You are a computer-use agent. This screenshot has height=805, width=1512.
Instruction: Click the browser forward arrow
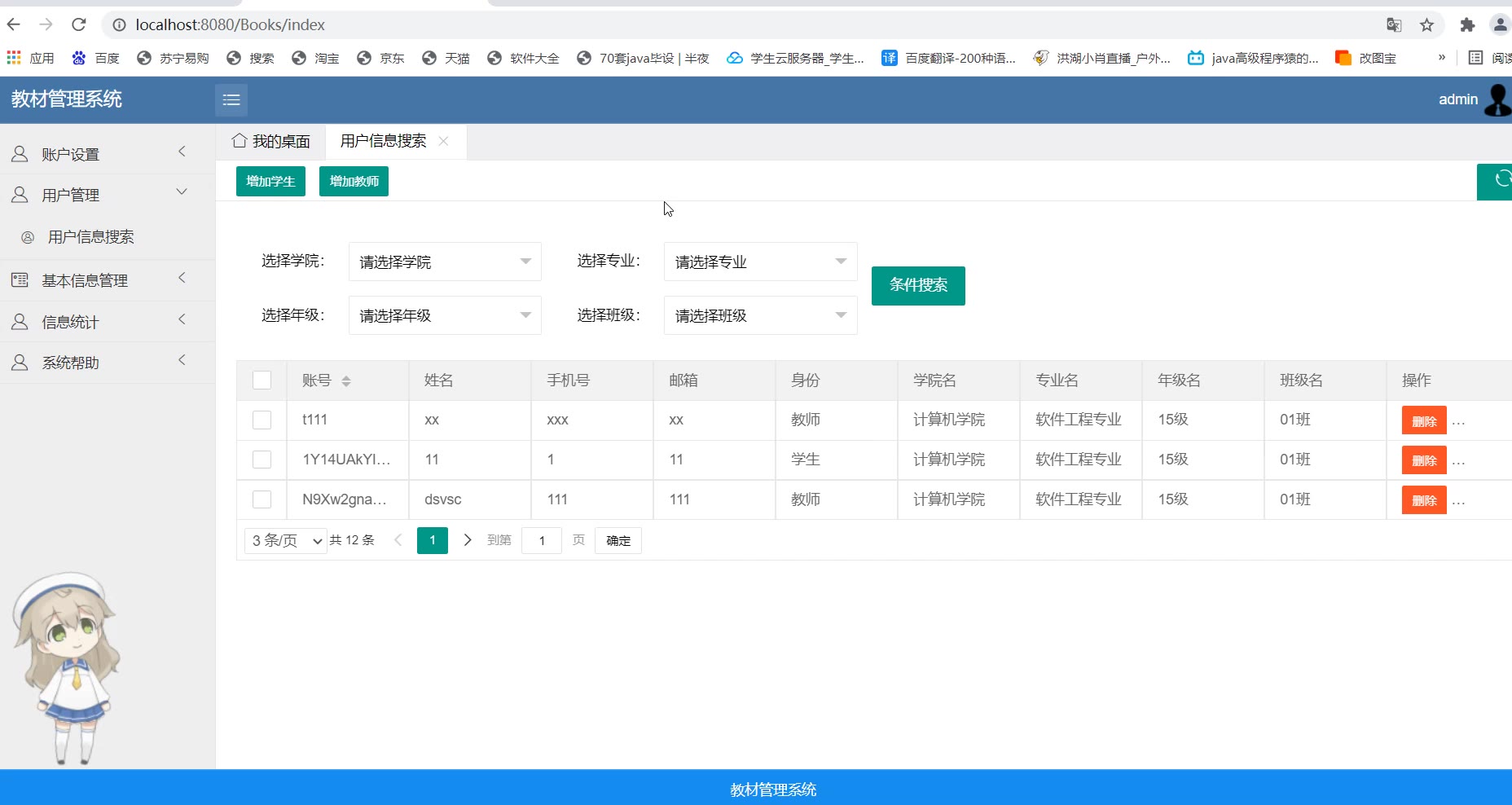pos(46,24)
